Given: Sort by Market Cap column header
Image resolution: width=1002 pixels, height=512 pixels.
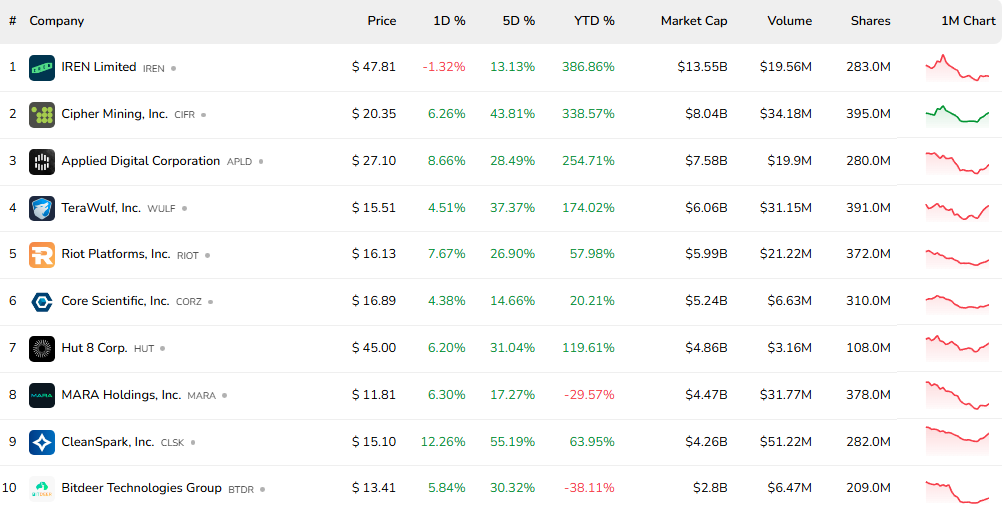Looking at the screenshot, I should pos(694,21).
